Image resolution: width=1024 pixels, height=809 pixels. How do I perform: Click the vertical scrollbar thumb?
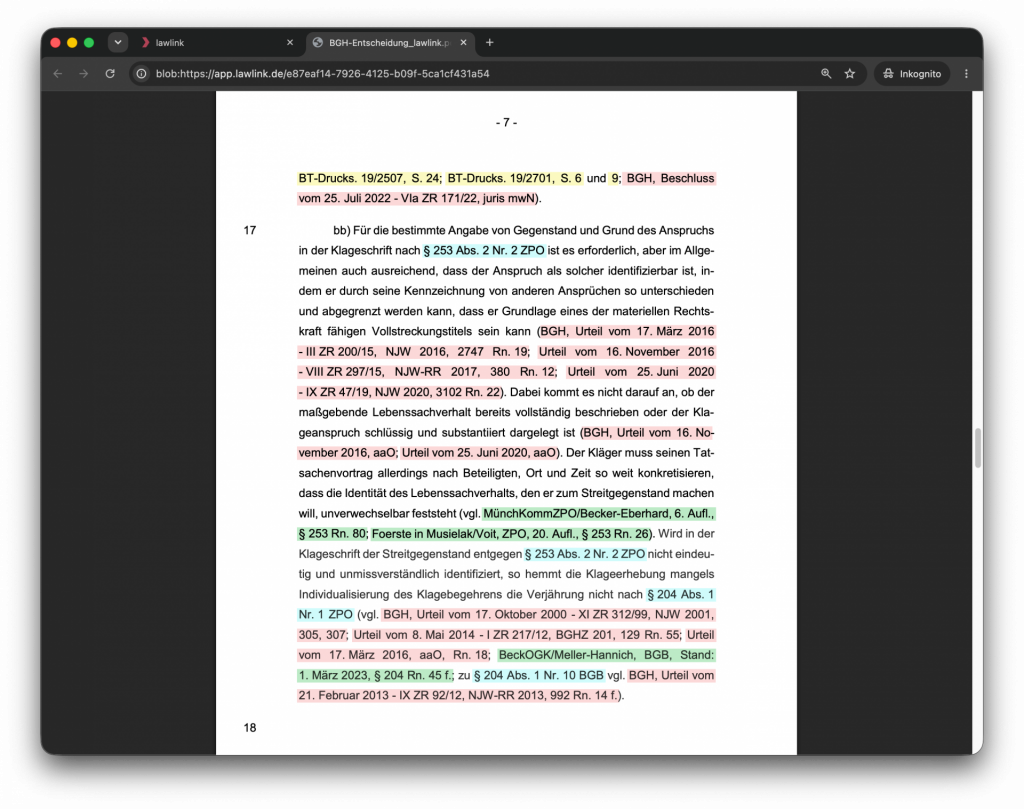pos(978,448)
